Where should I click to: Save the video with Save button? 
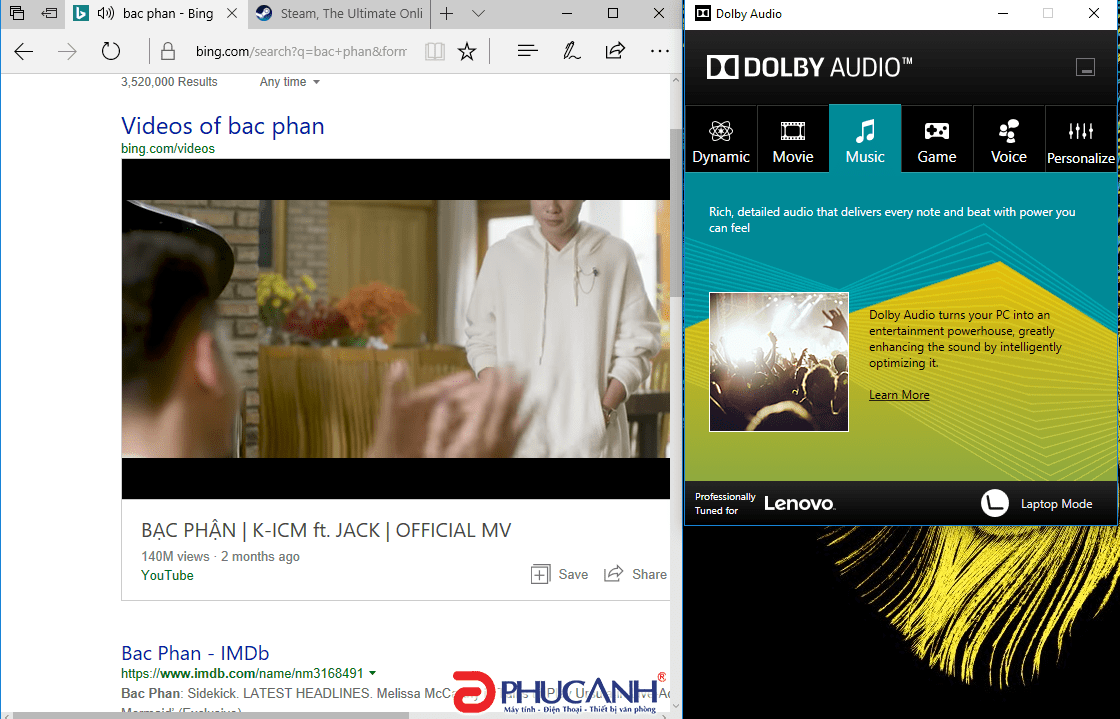click(560, 574)
